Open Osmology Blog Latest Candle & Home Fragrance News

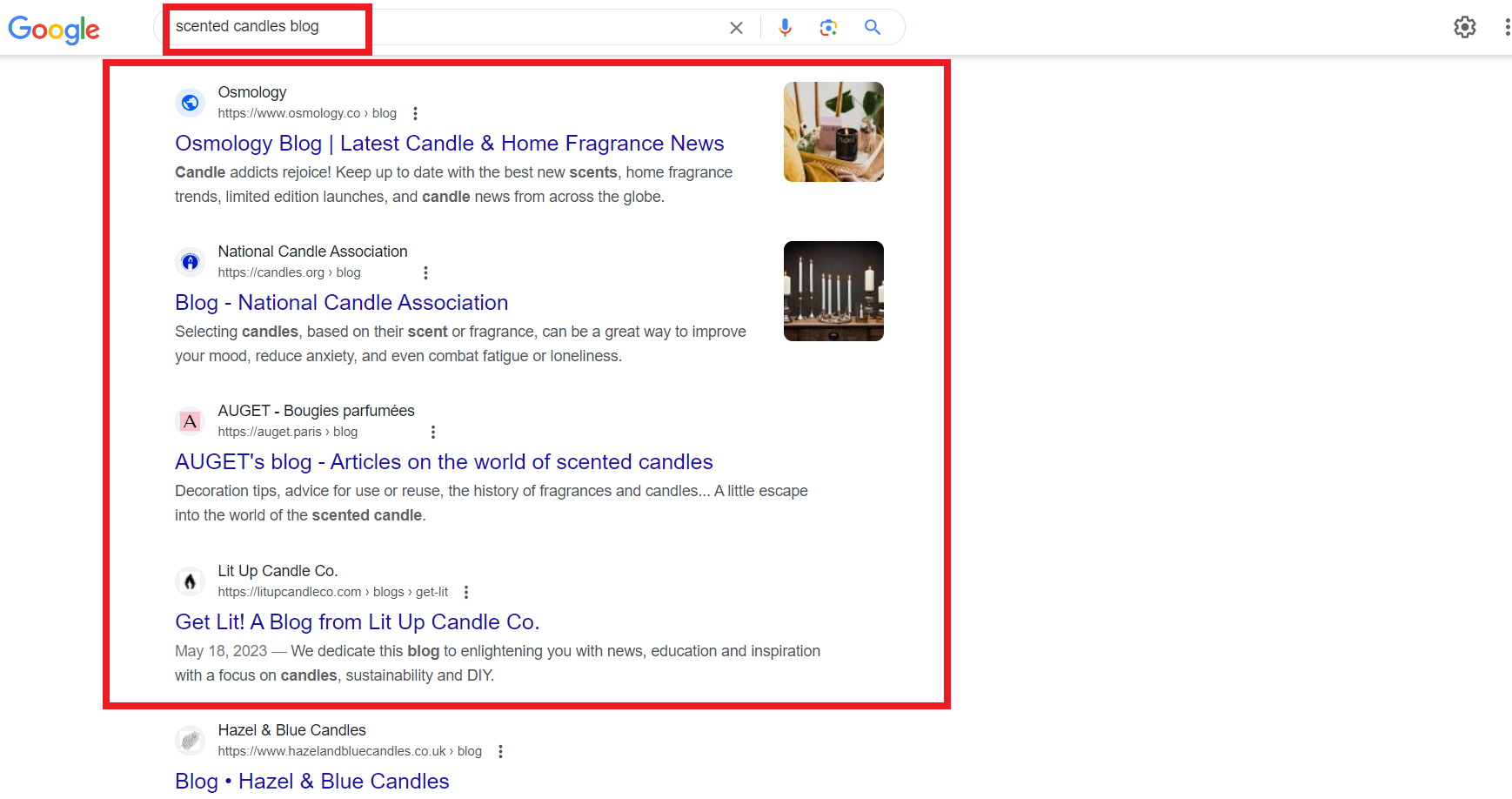click(x=450, y=143)
